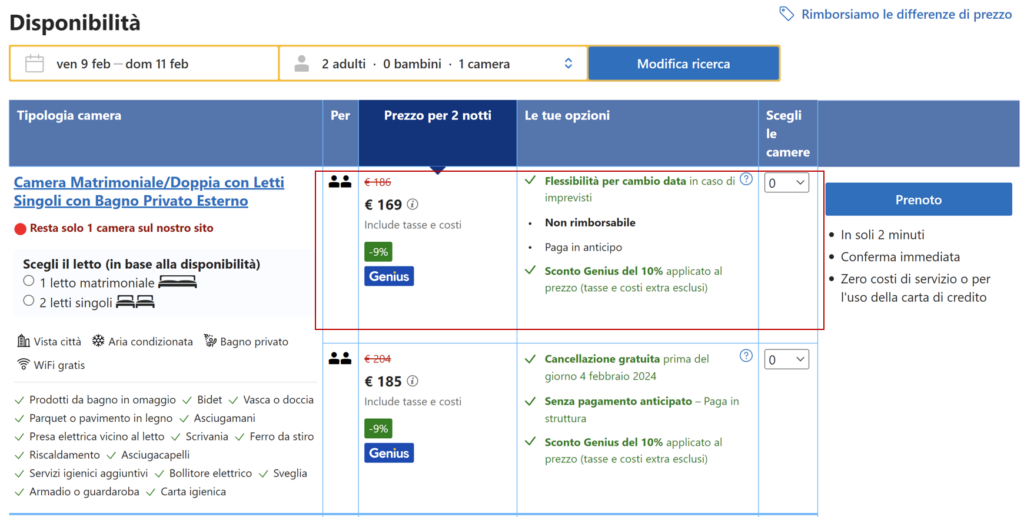Select the 2 letti singoli option
This screenshot has width=1024, height=517.
click(x=29, y=301)
